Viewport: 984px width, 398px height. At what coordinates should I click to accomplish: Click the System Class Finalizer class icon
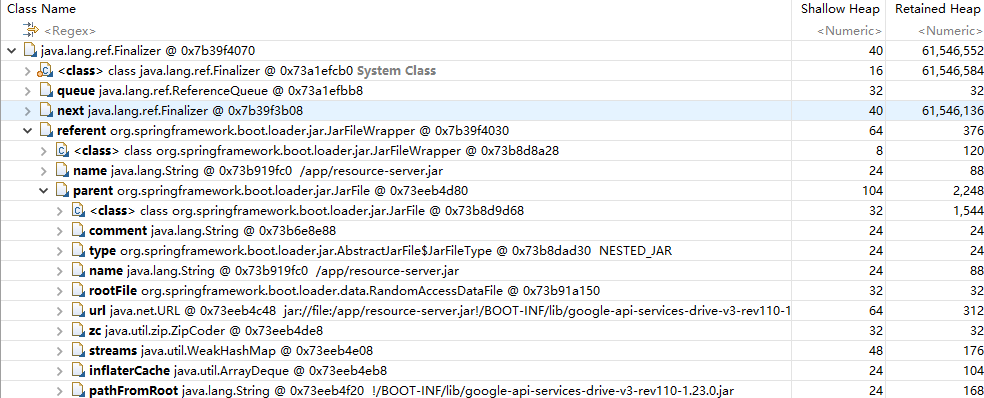[45, 71]
